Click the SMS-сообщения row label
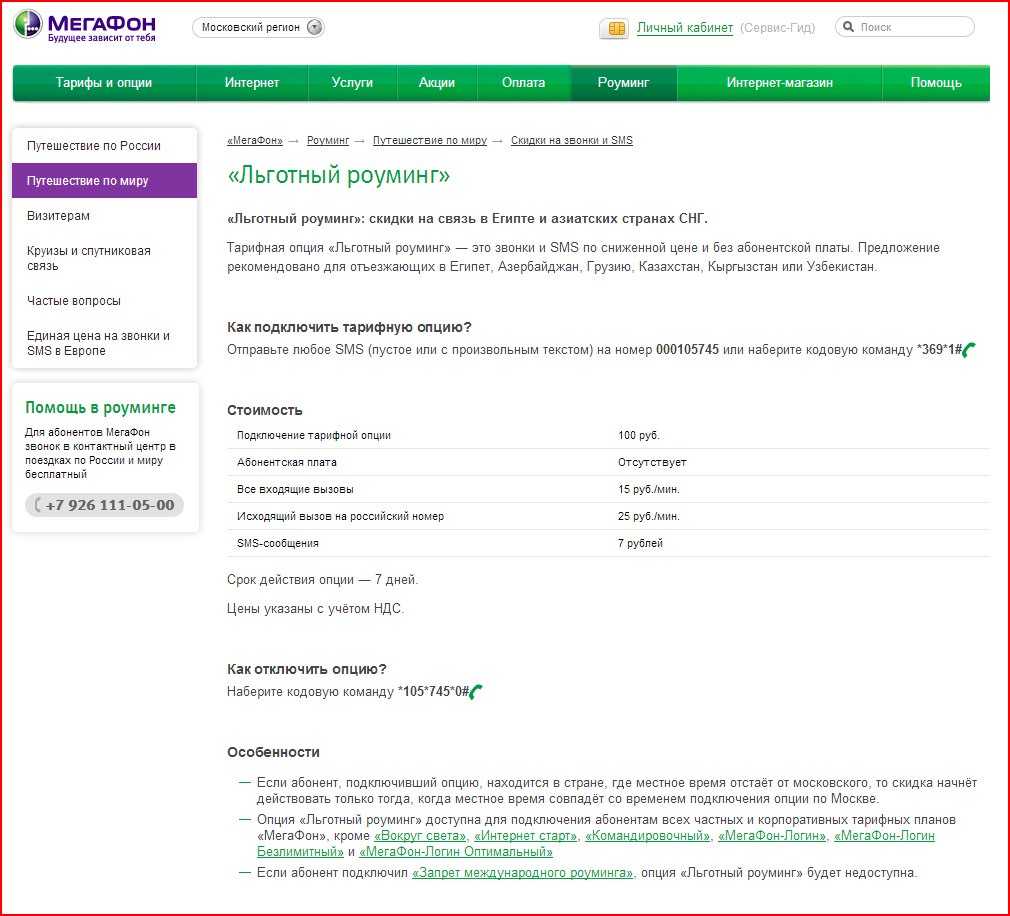The height and width of the screenshot is (916, 1010). (278, 544)
